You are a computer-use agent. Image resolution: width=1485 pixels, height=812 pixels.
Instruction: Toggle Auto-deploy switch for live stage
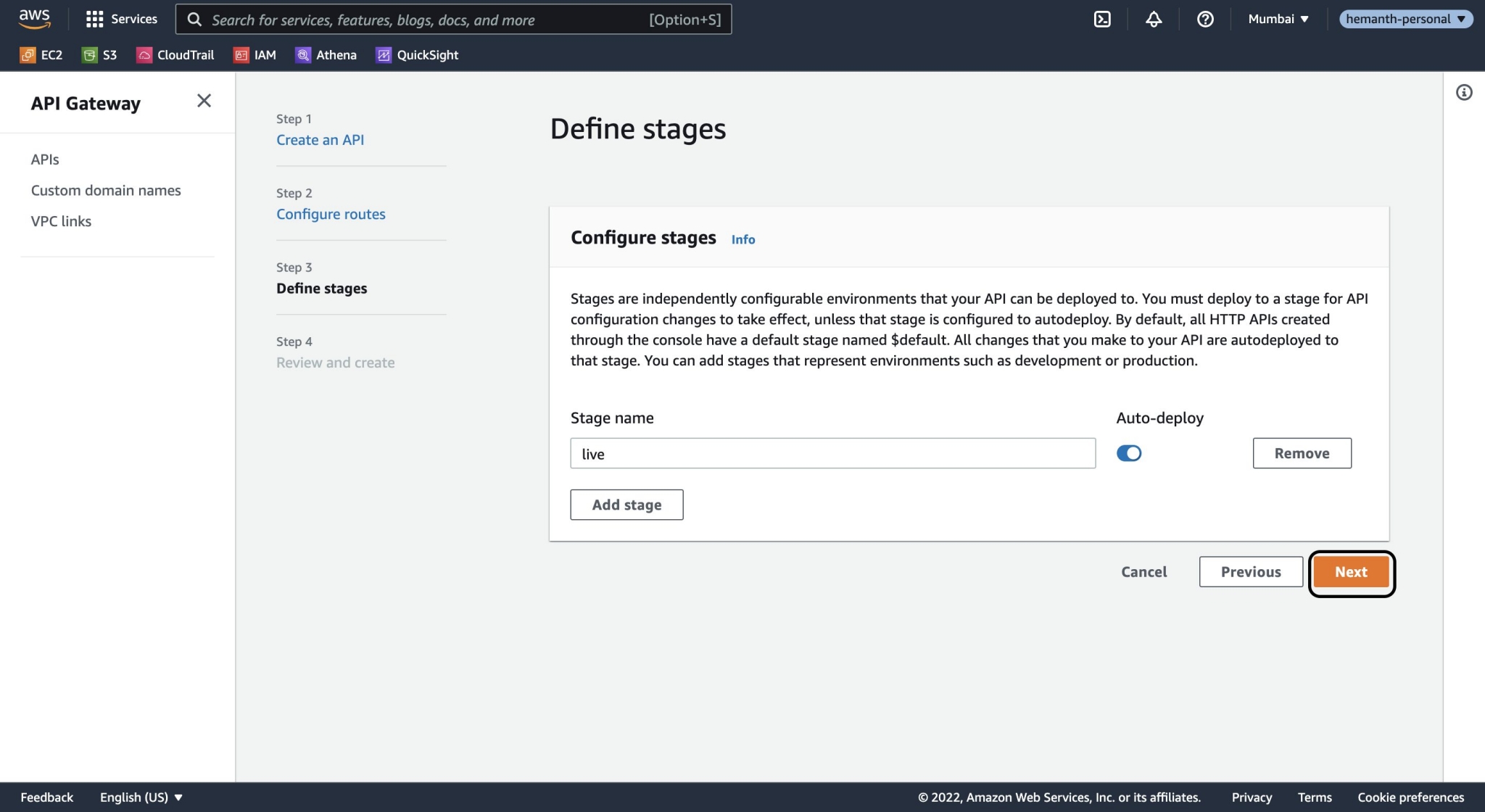[1128, 453]
